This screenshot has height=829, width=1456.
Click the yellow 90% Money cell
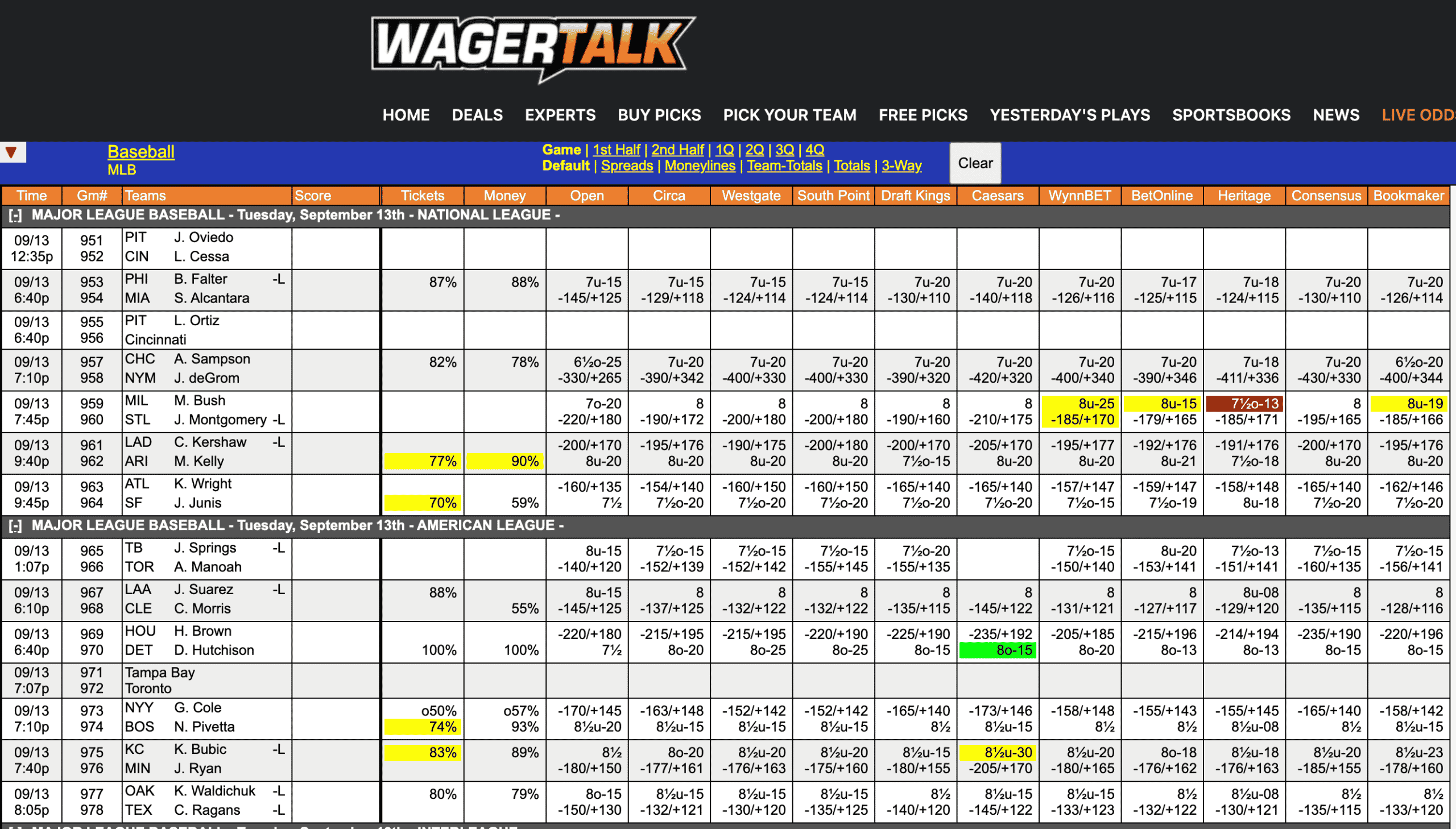(504, 461)
